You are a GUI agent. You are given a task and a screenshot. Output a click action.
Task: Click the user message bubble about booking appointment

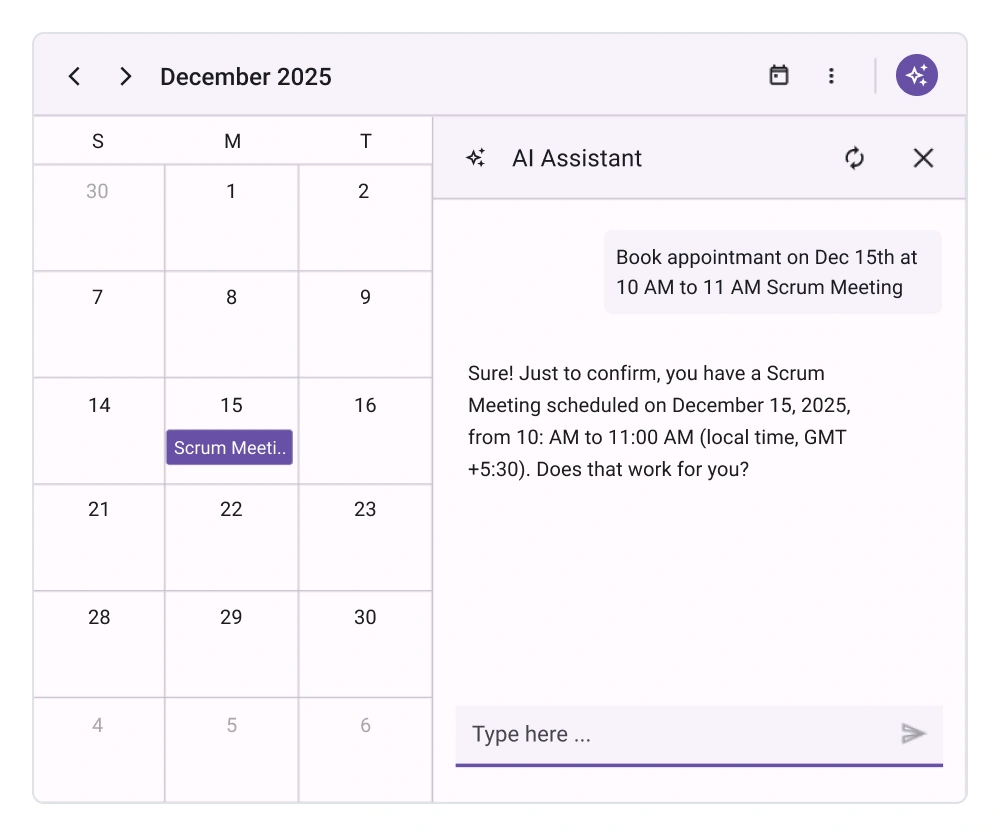(772, 272)
